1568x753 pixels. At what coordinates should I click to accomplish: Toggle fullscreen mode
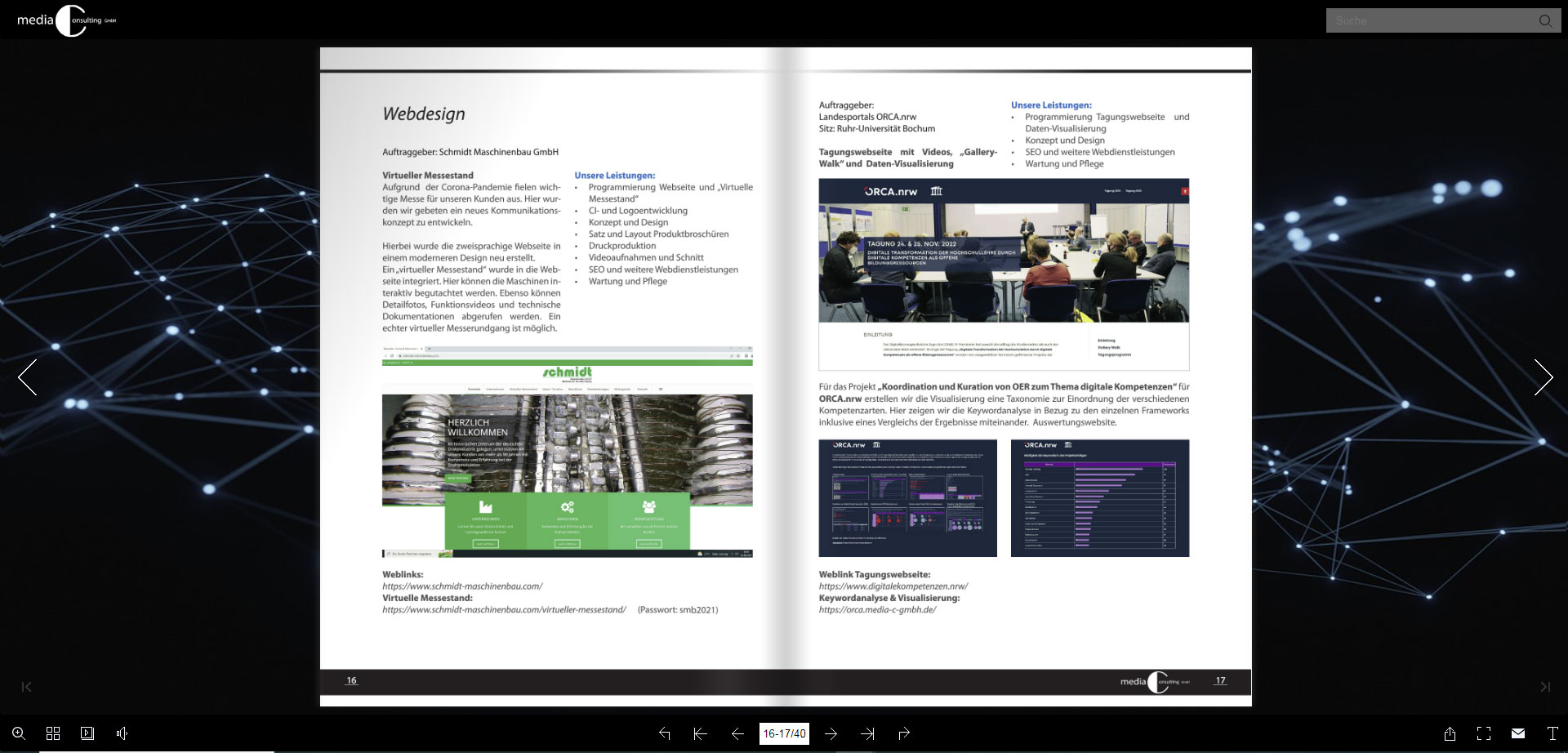(x=1484, y=733)
